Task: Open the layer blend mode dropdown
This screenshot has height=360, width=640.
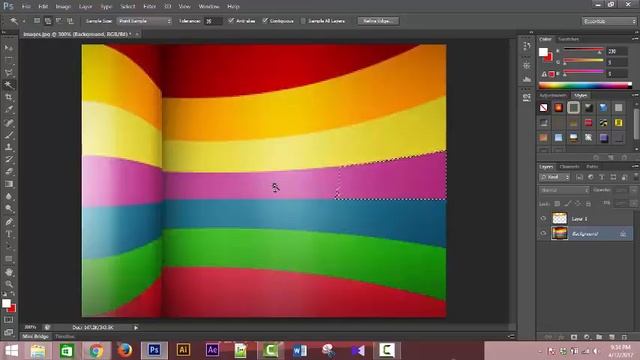Action: pyautogui.click(x=564, y=190)
